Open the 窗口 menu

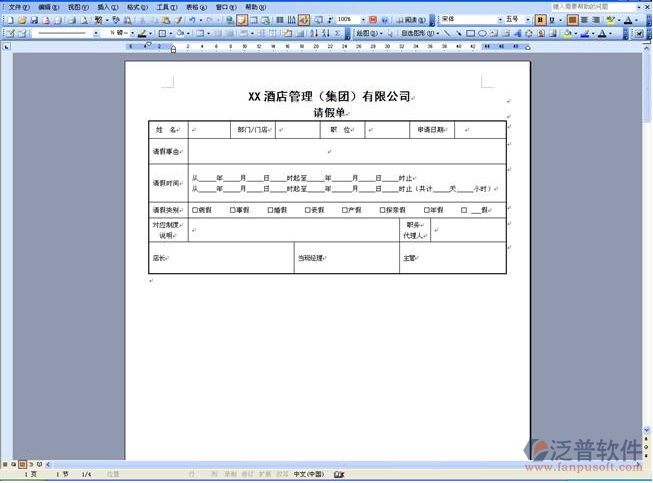pyautogui.click(x=226, y=7)
